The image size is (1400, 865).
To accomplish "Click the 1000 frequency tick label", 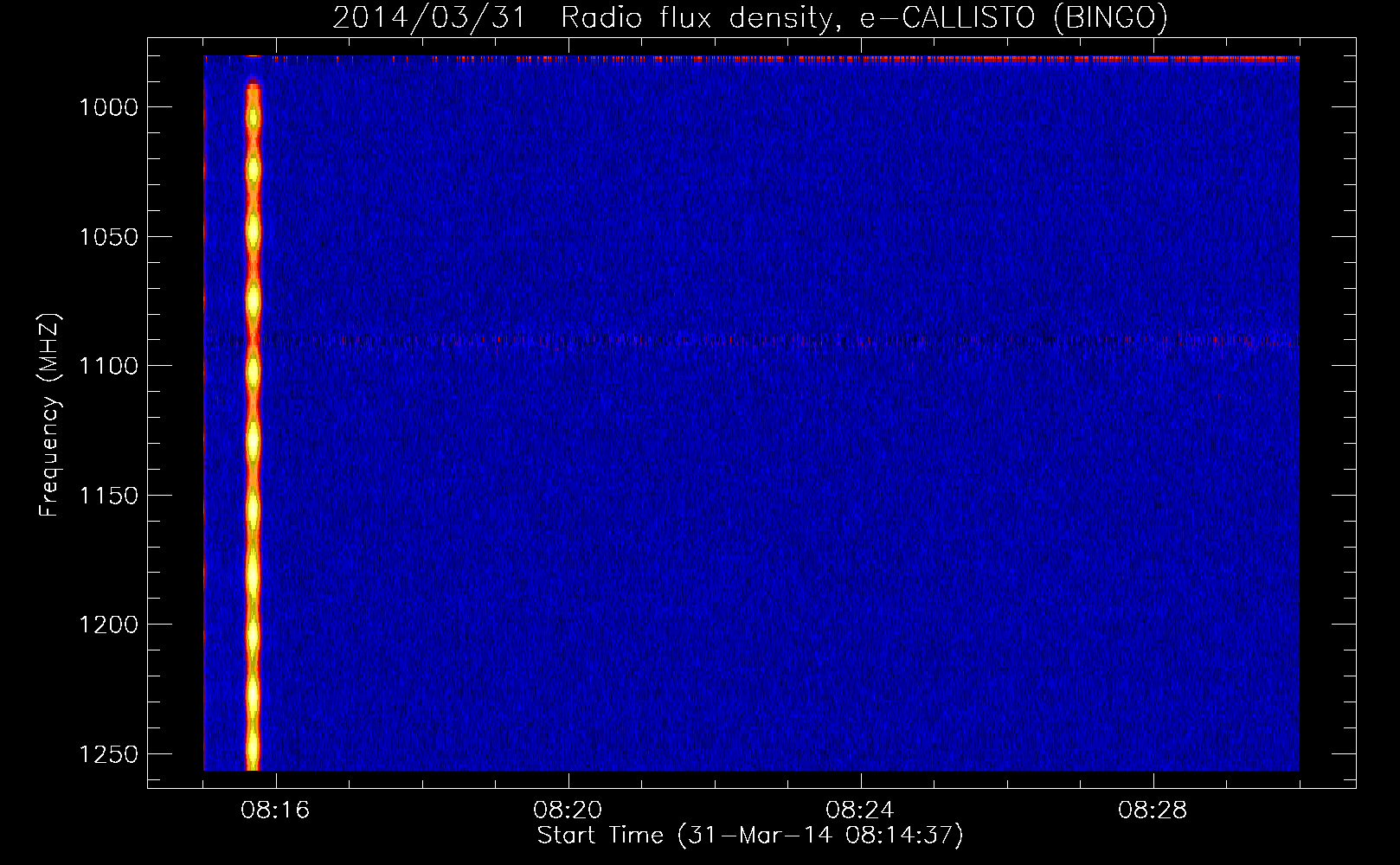I will pyautogui.click(x=108, y=107).
